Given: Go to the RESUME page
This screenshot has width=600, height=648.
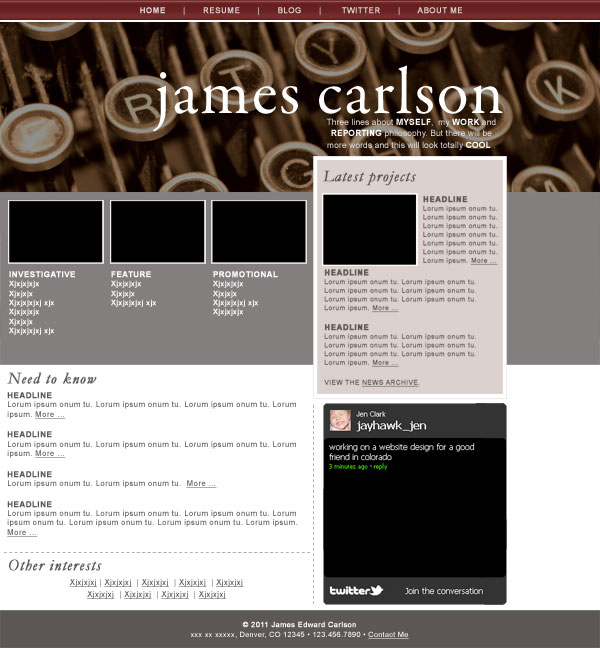Looking at the screenshot, I should pyautogui.click(x=221, y=10).
